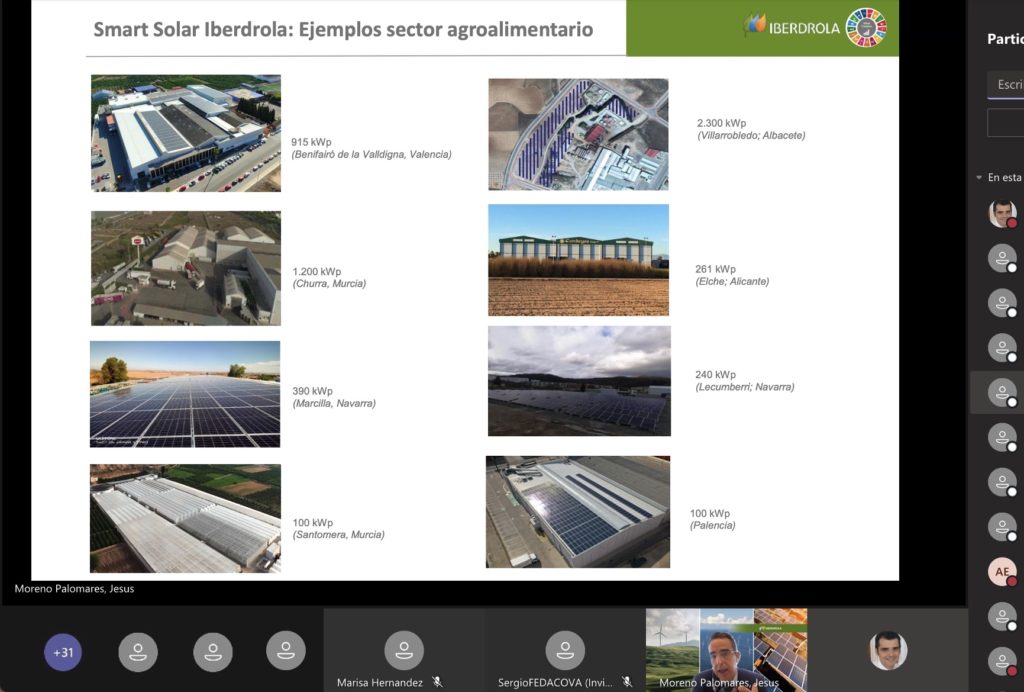
Task: Click the 'Marisa Hernandez' name label
Action: pos(379,682)
